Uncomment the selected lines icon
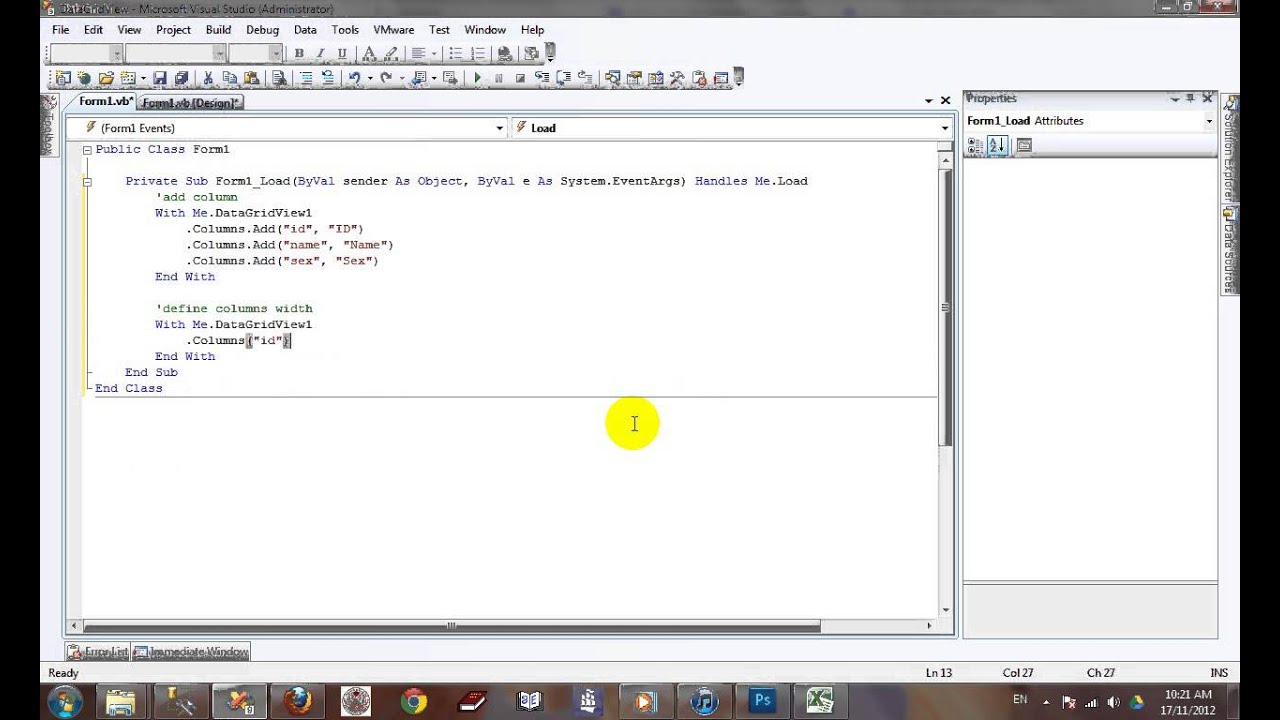 pos(328,78)
